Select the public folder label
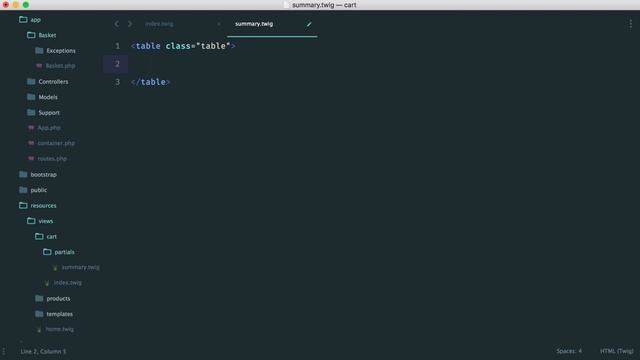Screen dimensions: 640x360 [39, 190]
